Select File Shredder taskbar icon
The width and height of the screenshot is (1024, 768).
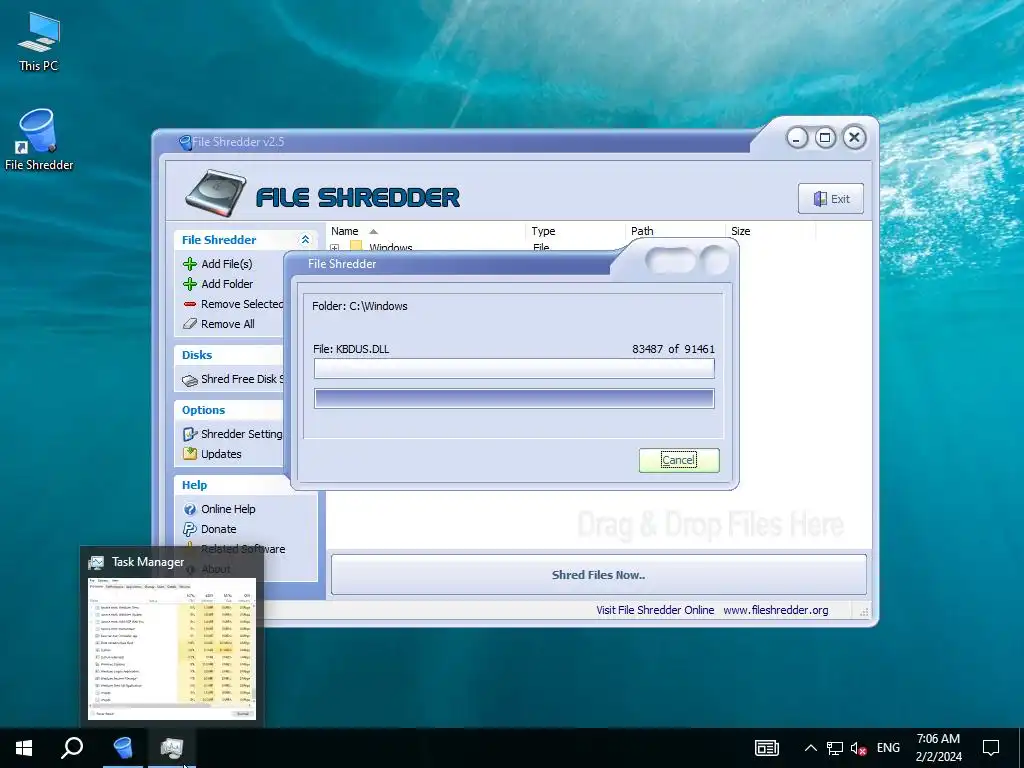click(123, 748)
